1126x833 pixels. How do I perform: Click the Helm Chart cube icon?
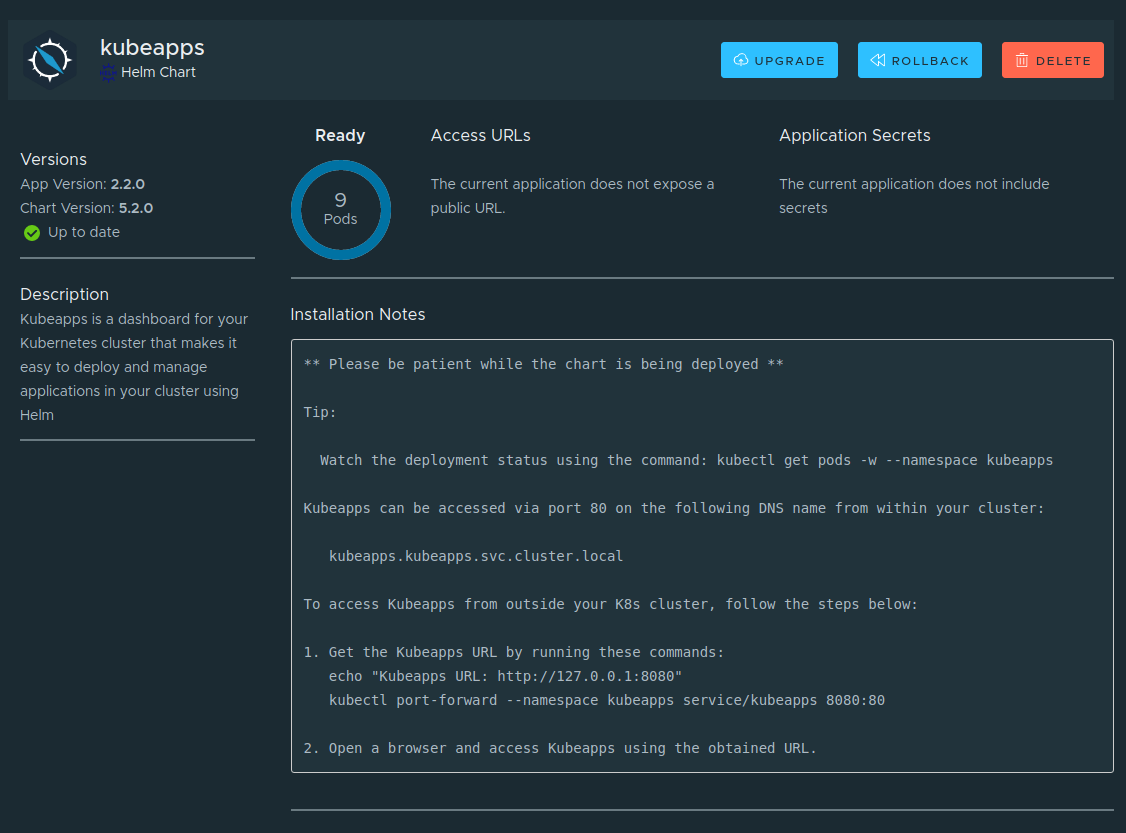[106, 73]
